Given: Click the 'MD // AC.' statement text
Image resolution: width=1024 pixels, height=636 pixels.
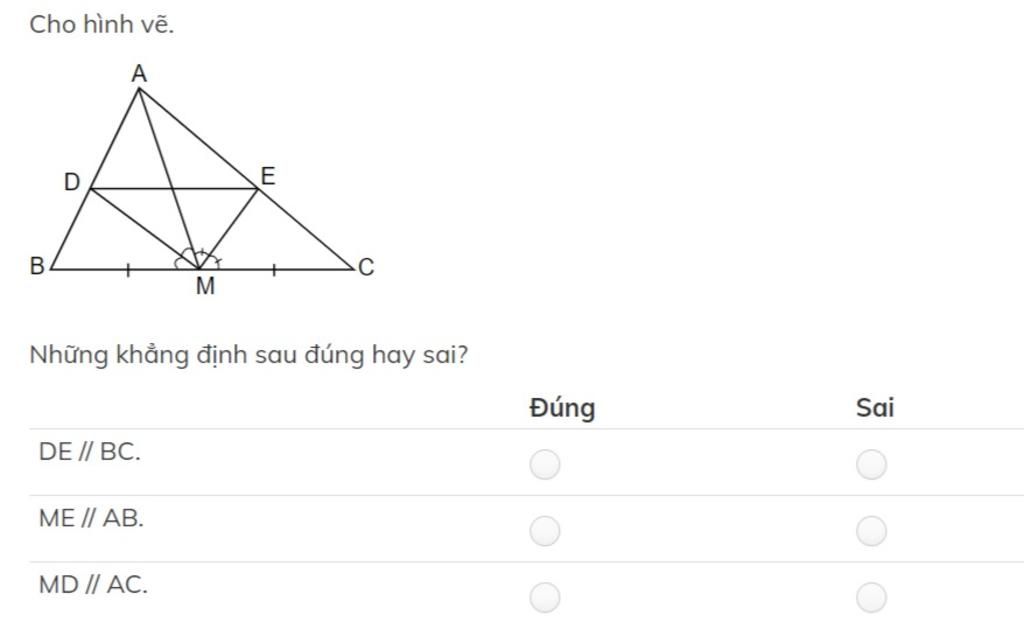Looking at the screenshot, I should pyautogui.click(x=93, y=585).
